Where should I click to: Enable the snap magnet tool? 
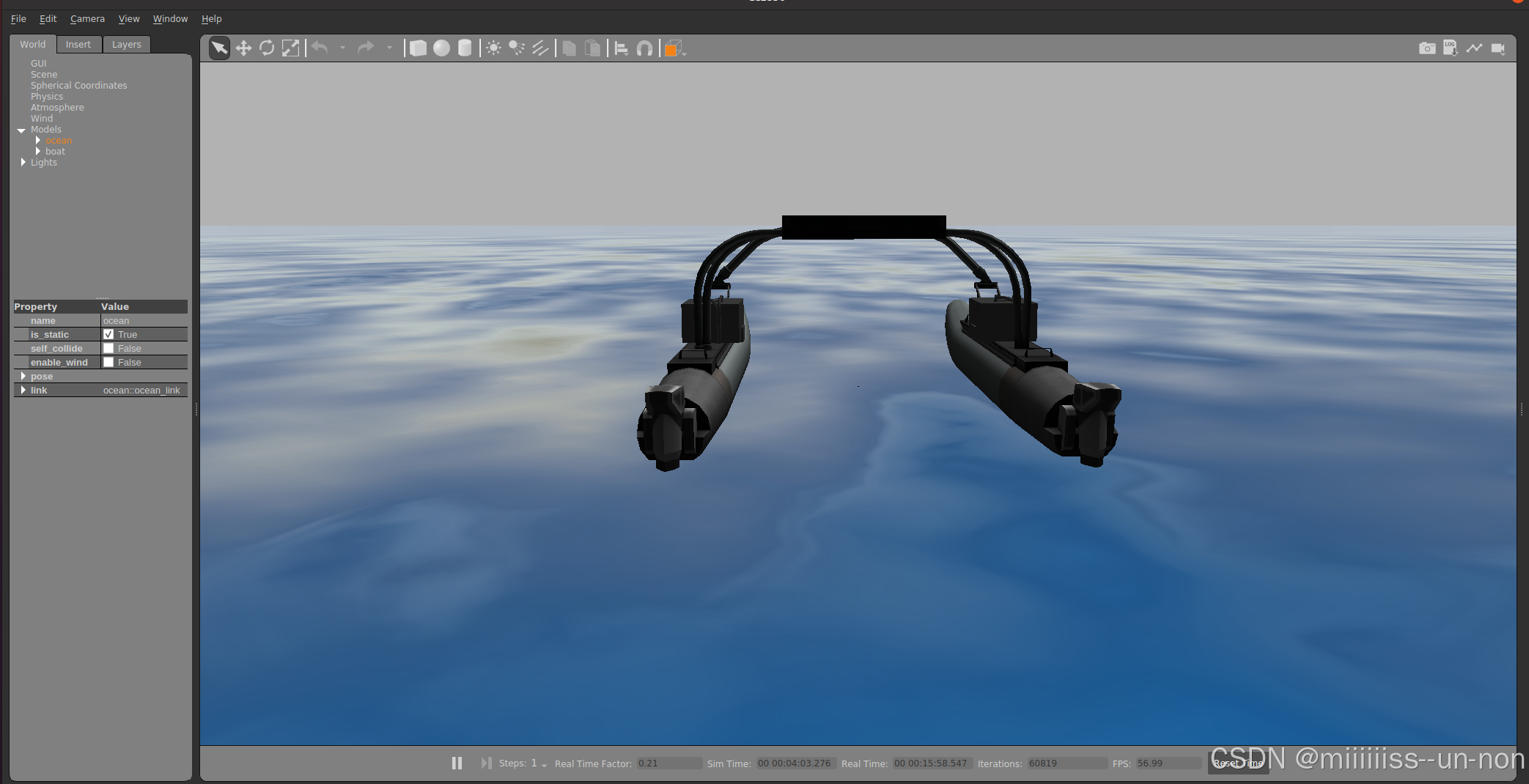point(644,48)
